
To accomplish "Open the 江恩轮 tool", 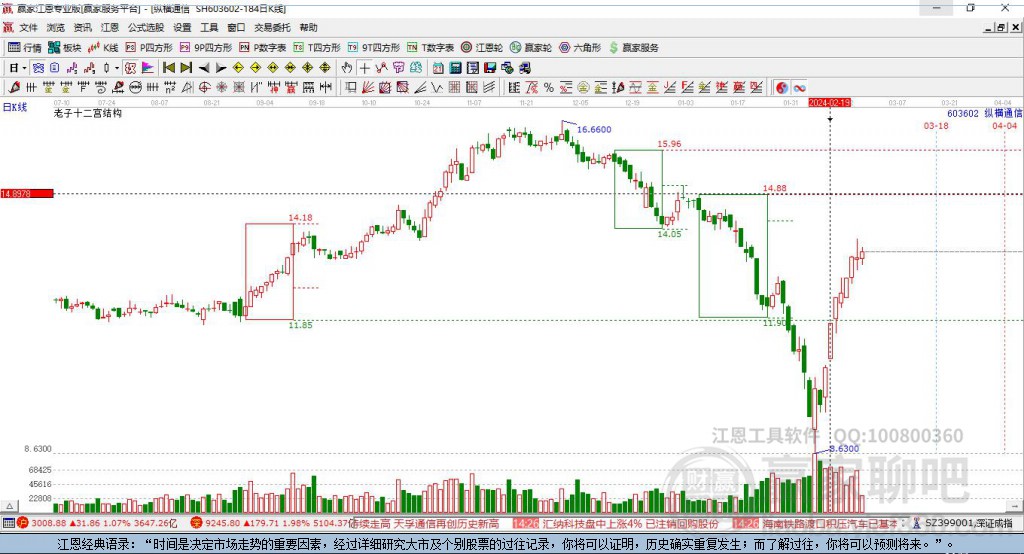I will (x=482, y=48).
